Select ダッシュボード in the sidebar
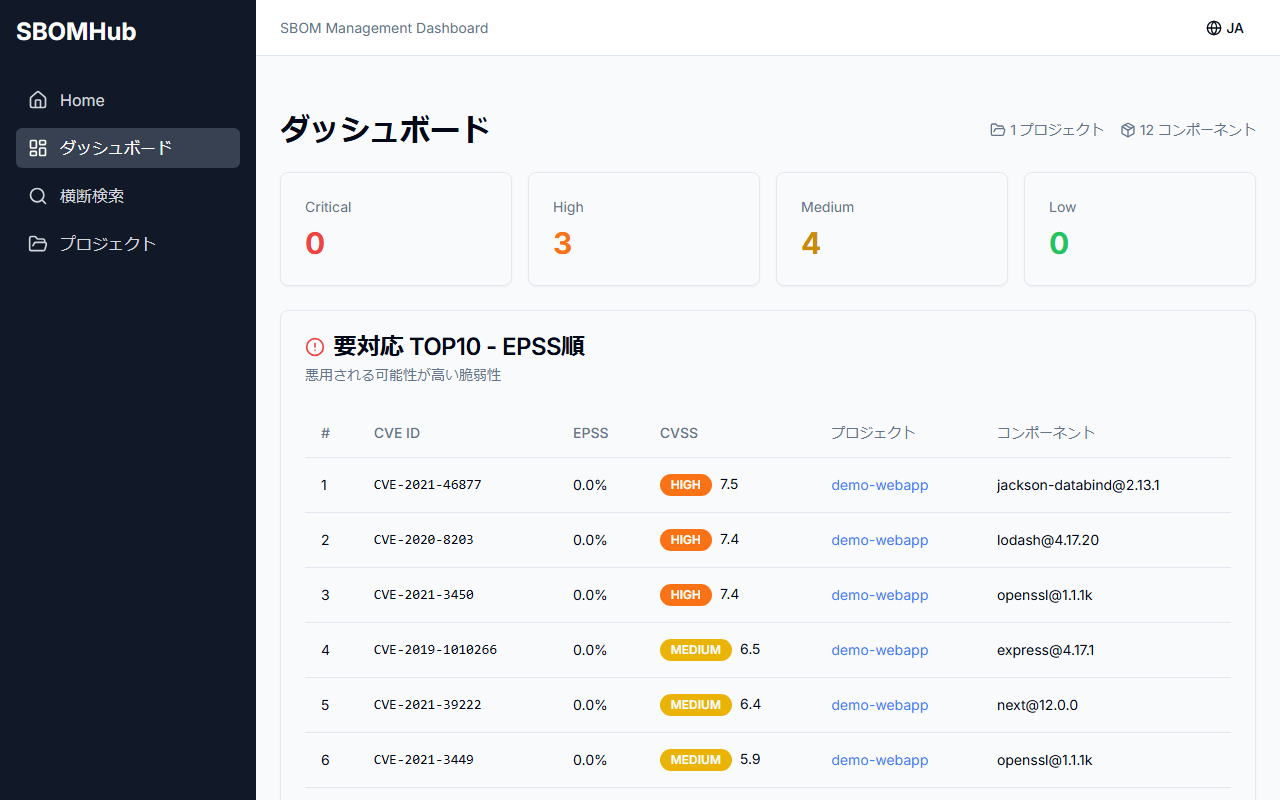This screenshot has width=1280, height=800. pos(128,148)
